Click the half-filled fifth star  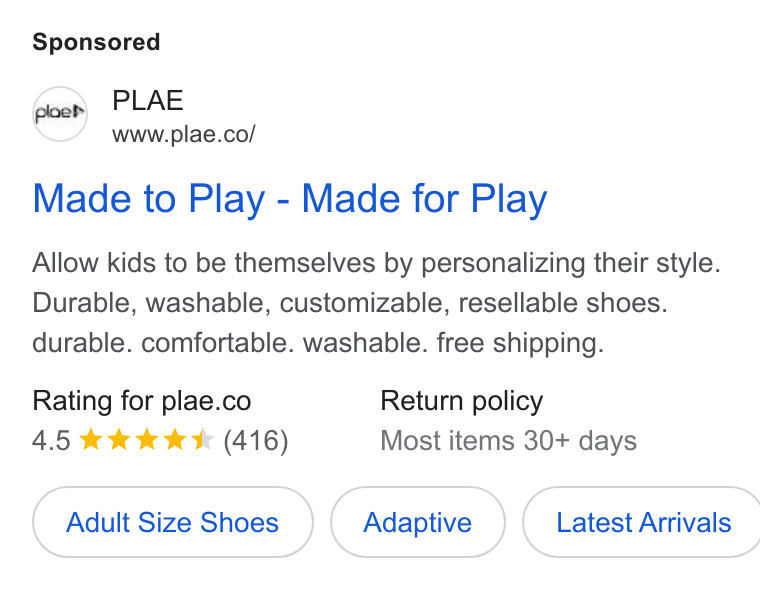tap(202, 440)
